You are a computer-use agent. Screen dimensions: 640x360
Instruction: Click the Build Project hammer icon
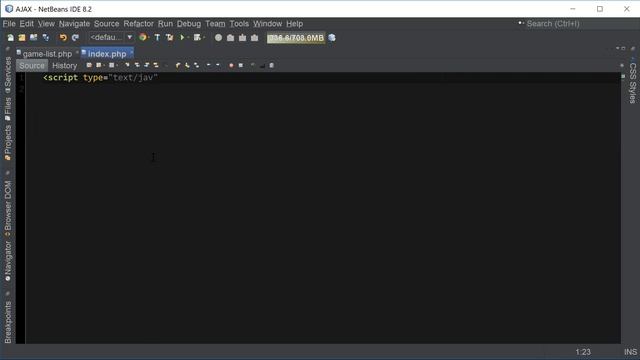click(x=157, y=38)
